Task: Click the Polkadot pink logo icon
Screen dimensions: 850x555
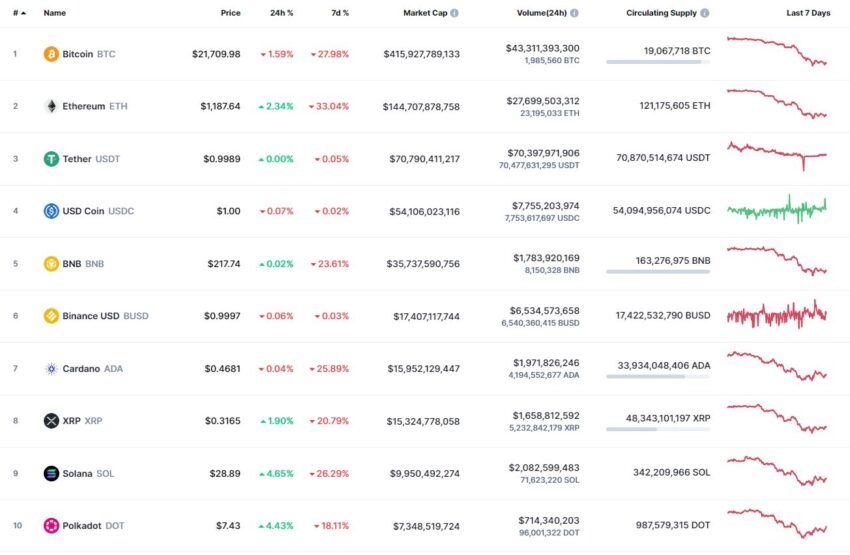Action: click(x=51, y=526)
